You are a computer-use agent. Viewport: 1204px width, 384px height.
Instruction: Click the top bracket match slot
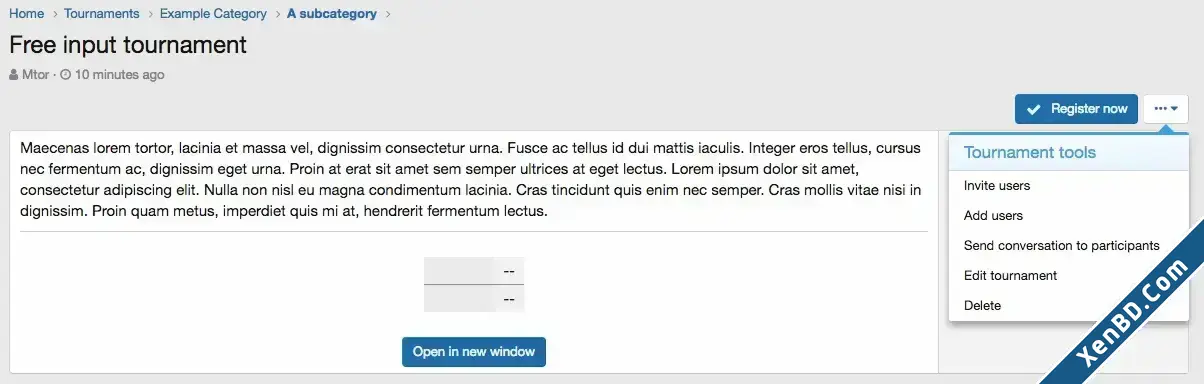[x=474, y=271]
